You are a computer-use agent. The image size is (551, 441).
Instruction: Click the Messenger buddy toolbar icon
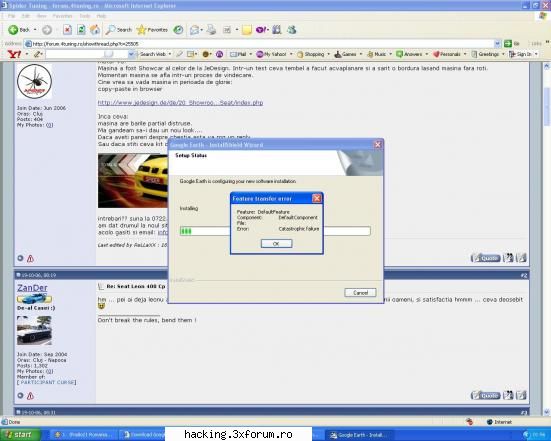[x=292, y=30]
